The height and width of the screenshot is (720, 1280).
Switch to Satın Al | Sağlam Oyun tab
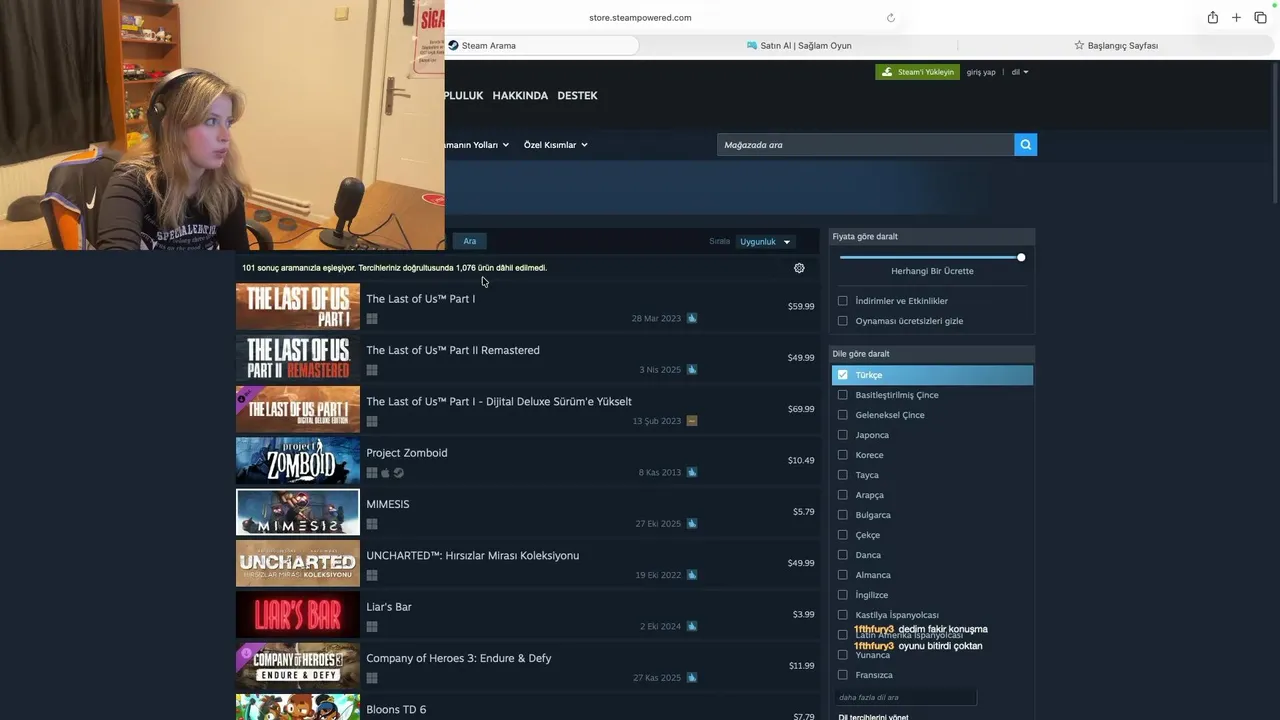click(798, 45)
